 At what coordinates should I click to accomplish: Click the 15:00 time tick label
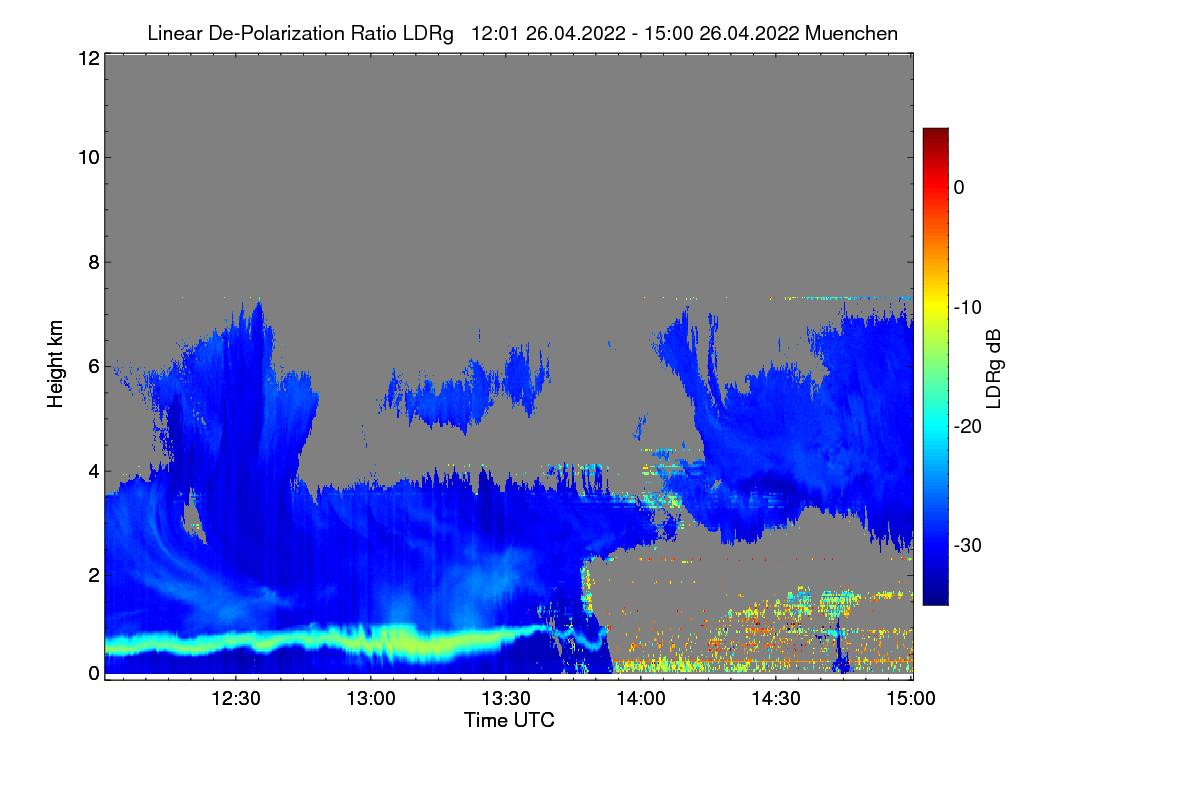912,698
